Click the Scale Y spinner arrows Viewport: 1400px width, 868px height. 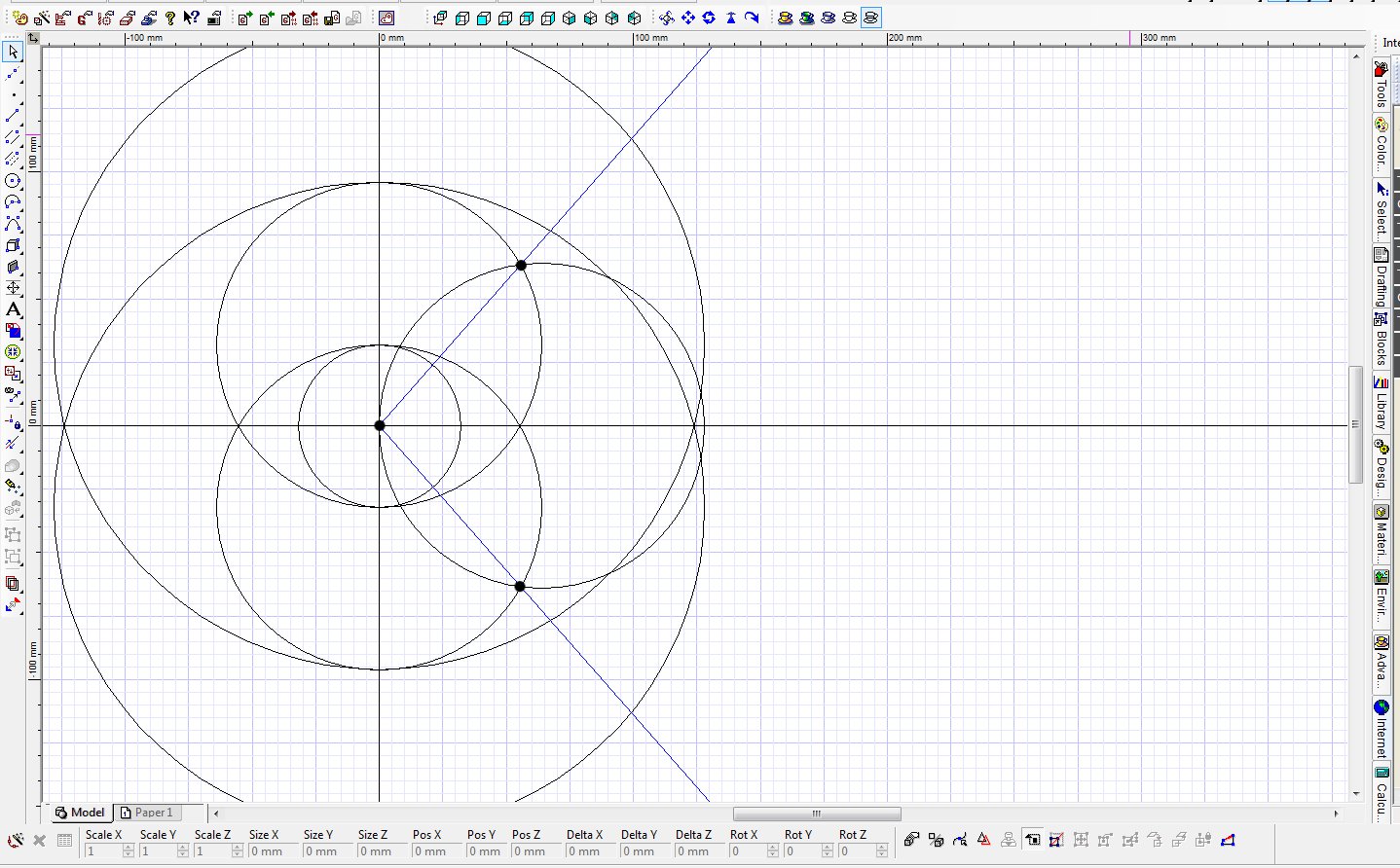[x=183, y=851]
